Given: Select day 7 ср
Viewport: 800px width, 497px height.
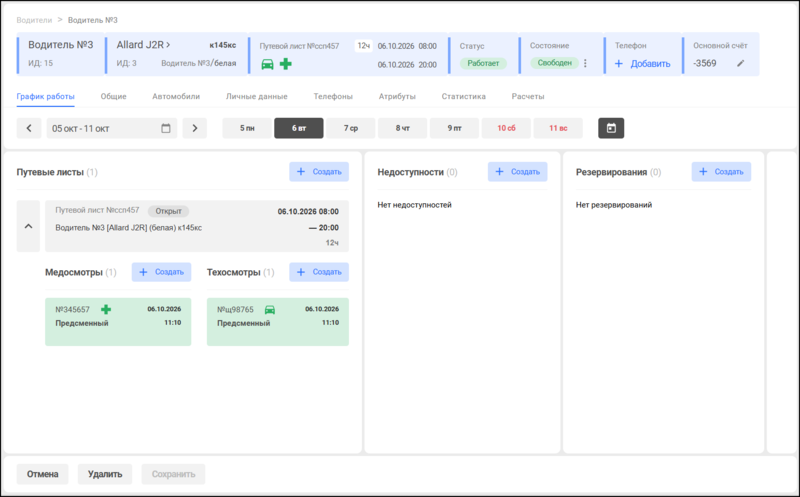Looking at the screenshot, I should (351, 128).
